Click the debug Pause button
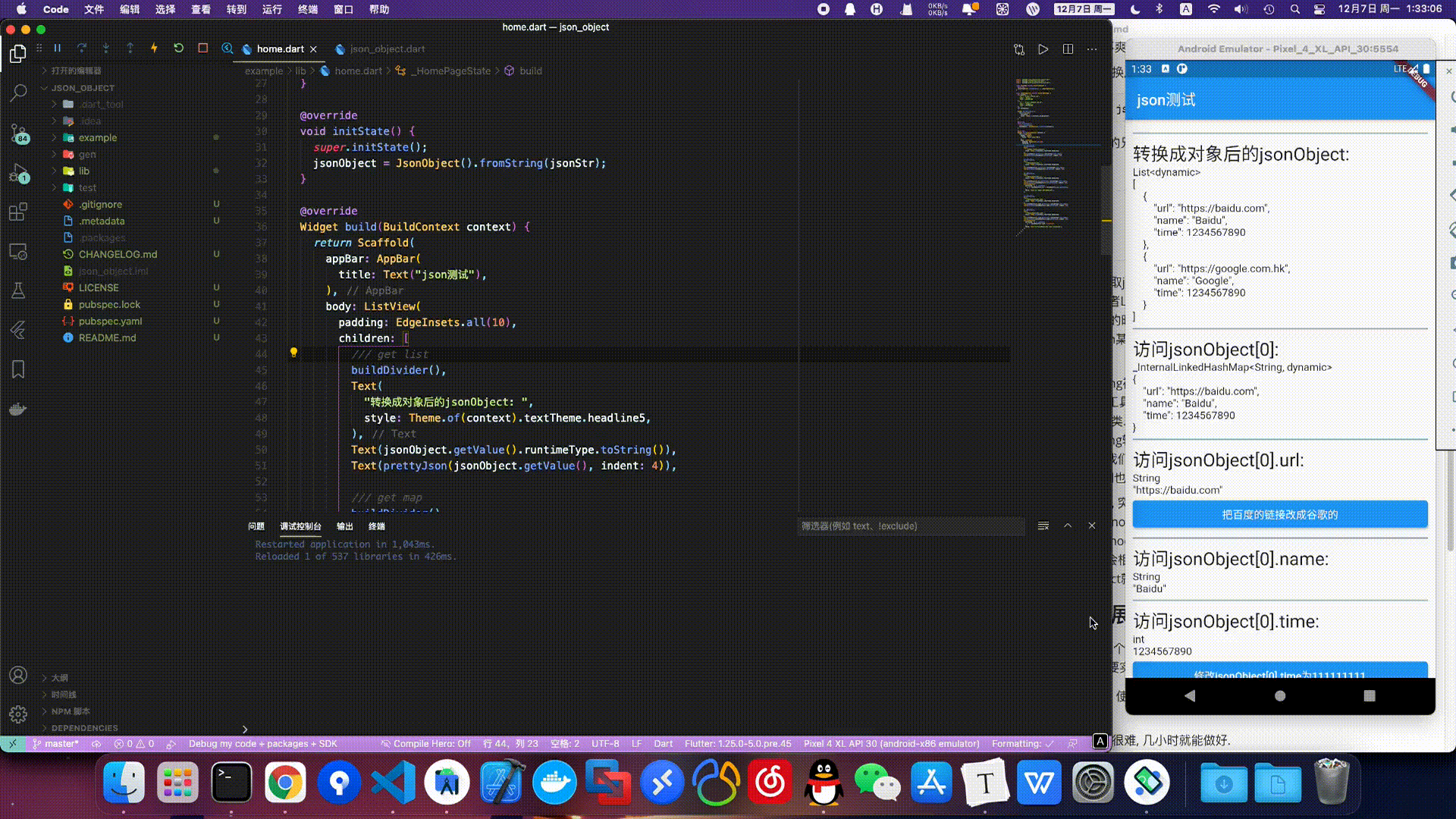Viewport: 1456px width, 819px height. (58, 49)
